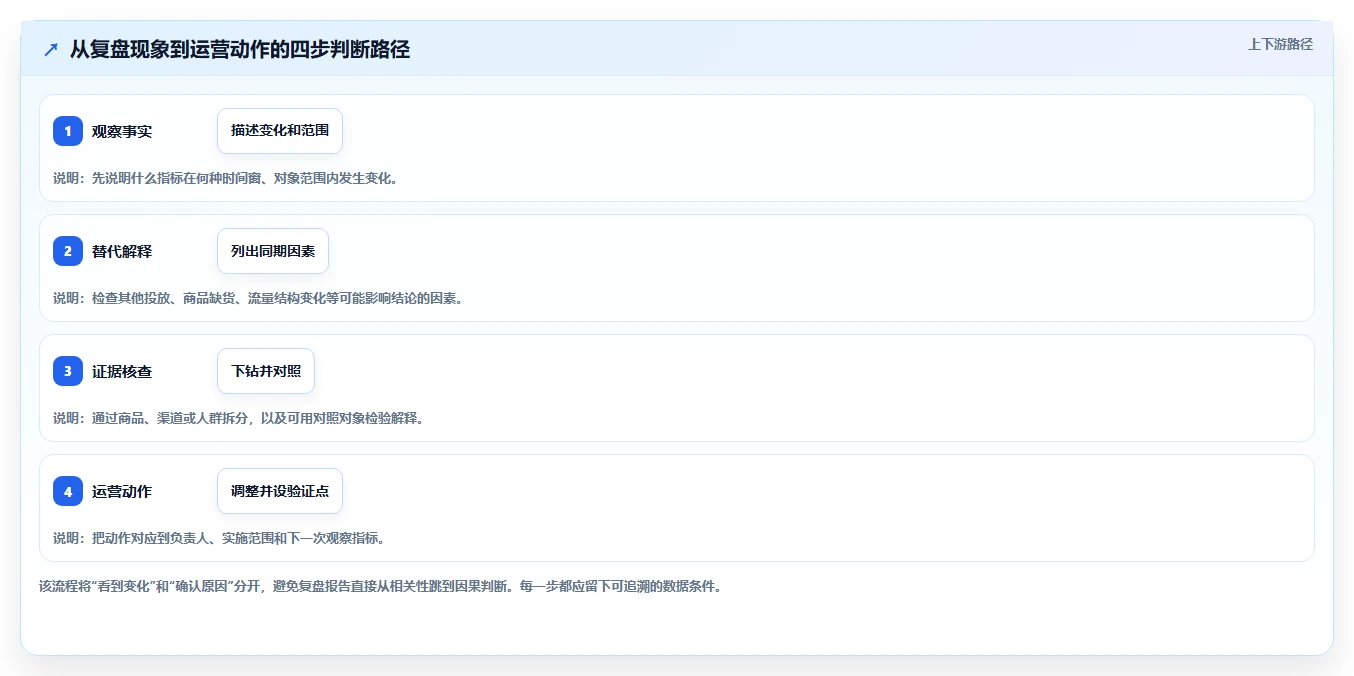Click the 观察事实 step label
Image resolution: width=1354 pixels, height=676 pixels.
[x=122, y=131]
